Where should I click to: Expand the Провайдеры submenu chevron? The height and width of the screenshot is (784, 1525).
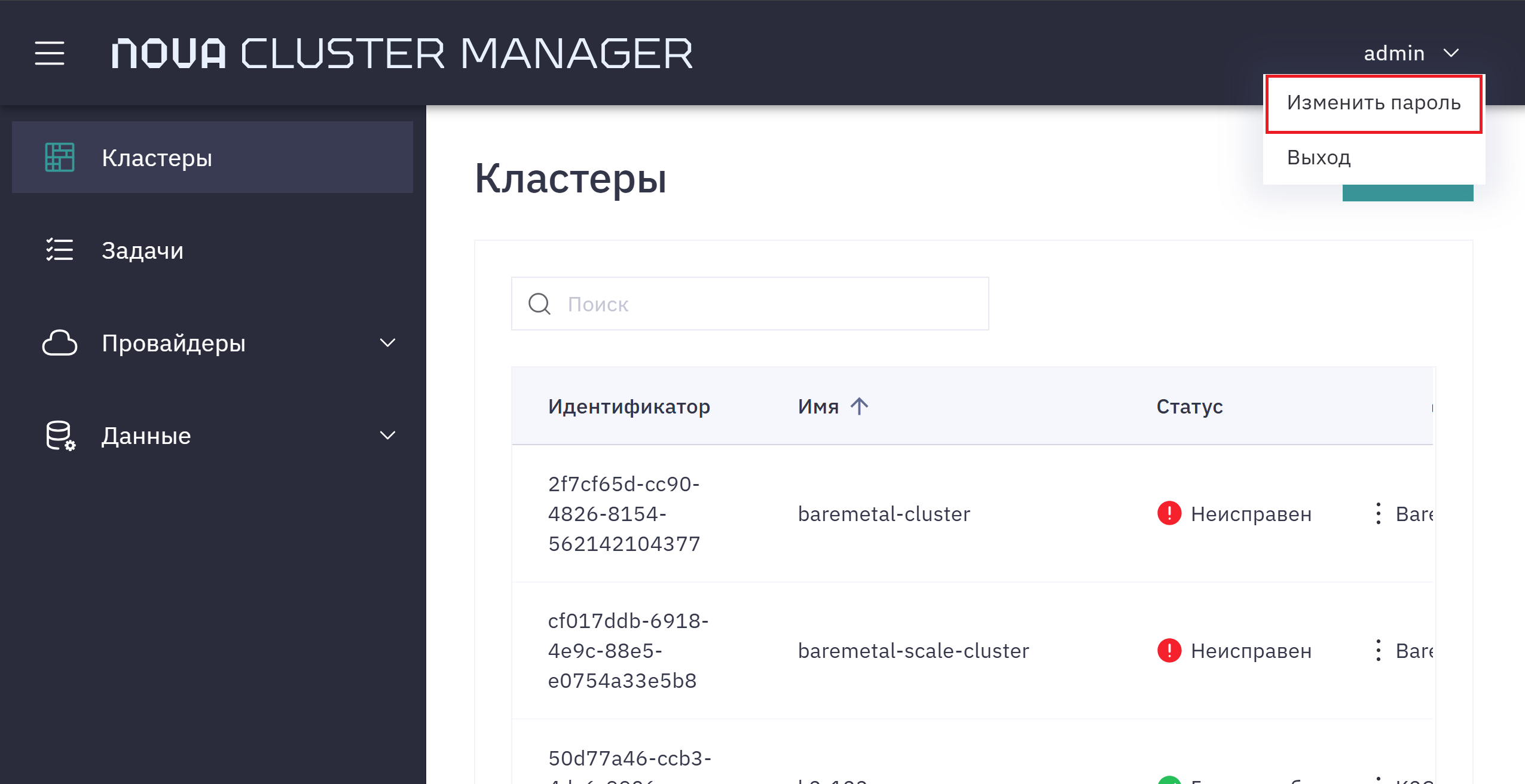388,343
